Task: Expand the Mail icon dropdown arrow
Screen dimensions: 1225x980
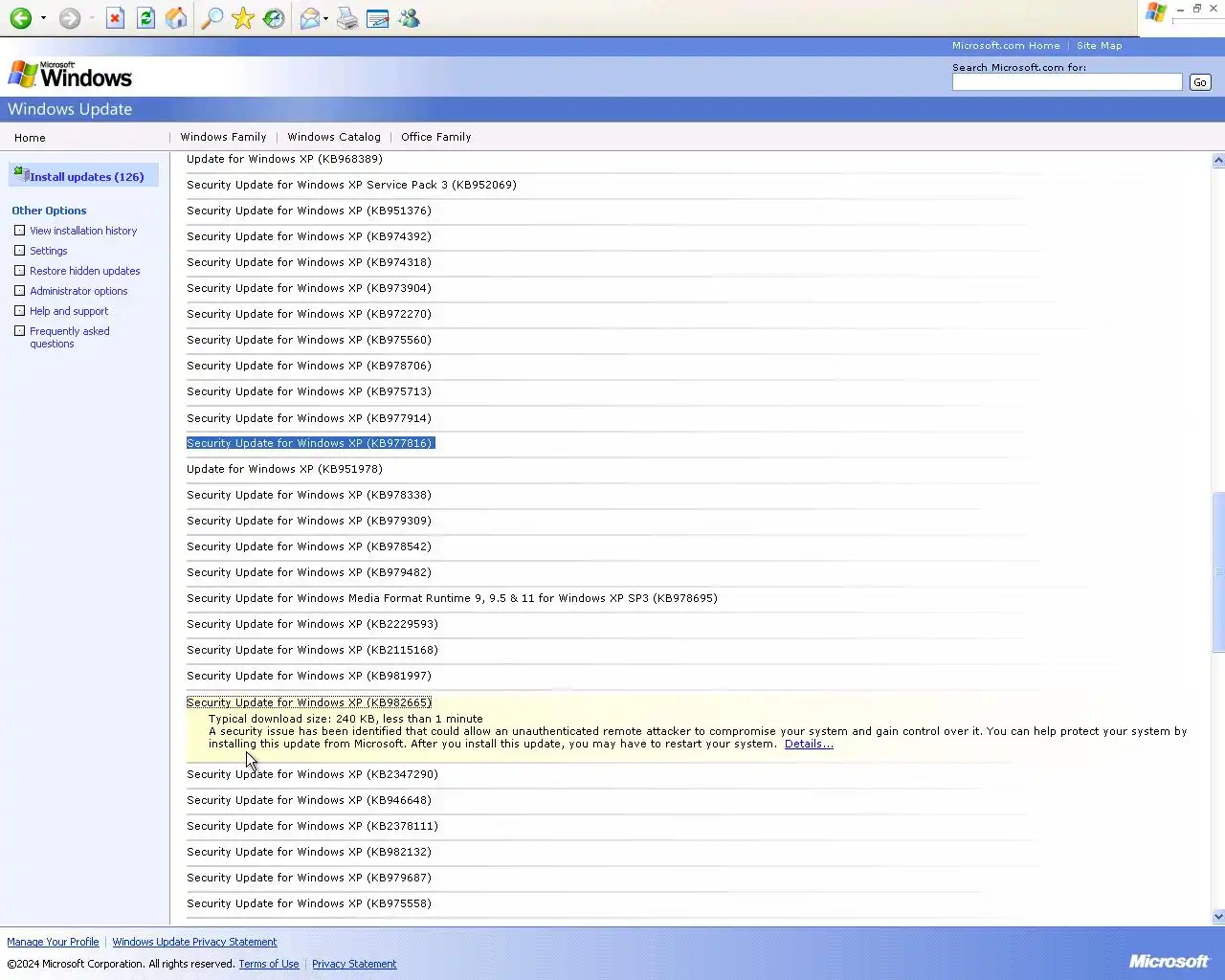Action: (325, 18)
